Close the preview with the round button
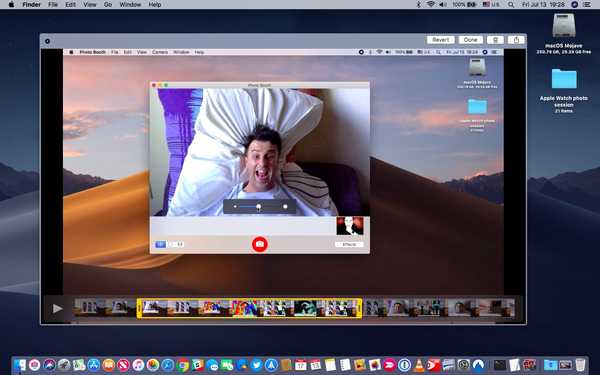This screenshot has height=375, width=600. [47, 41]
